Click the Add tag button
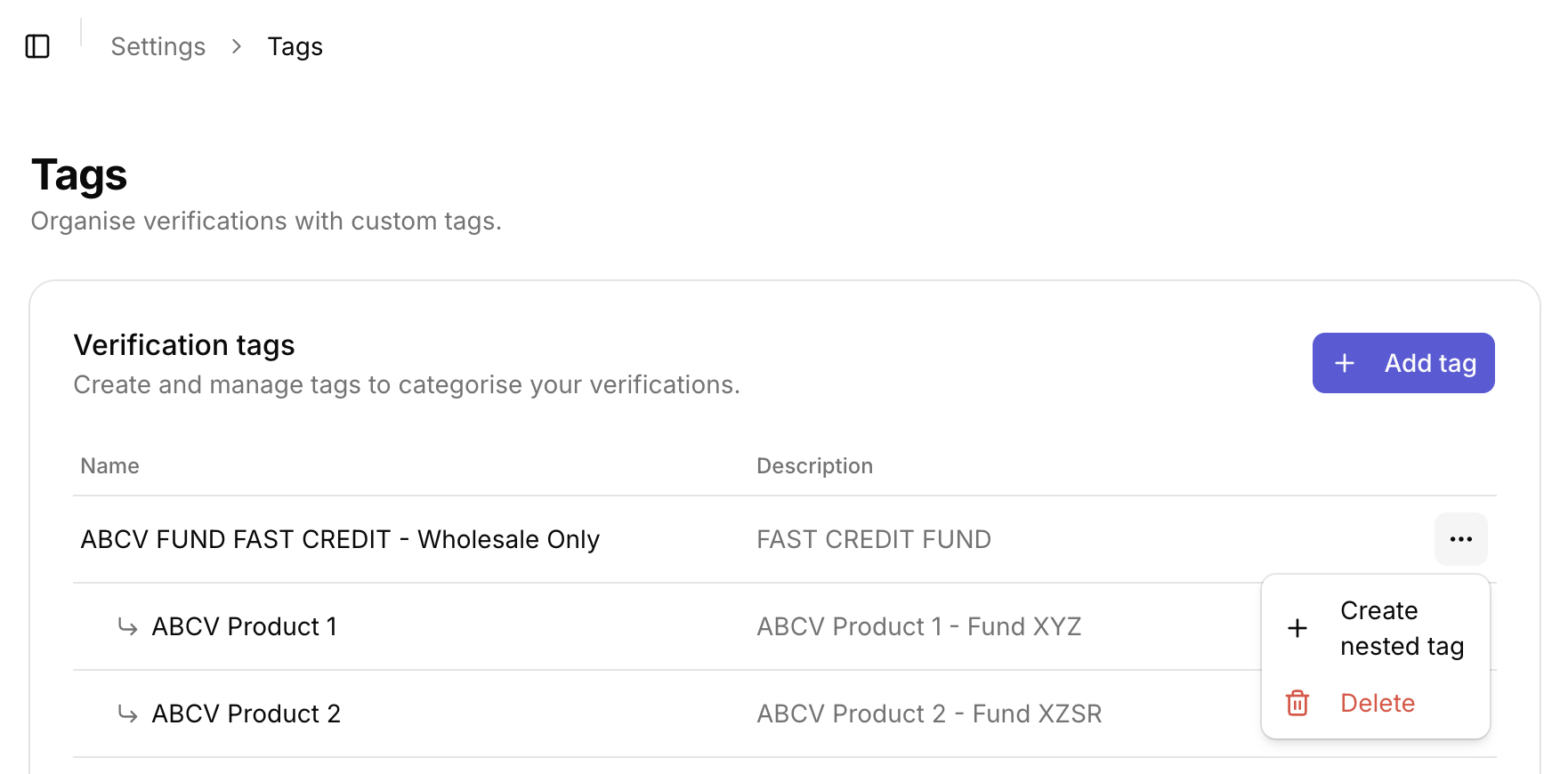1568x774 pixels. coord(1403,363)
